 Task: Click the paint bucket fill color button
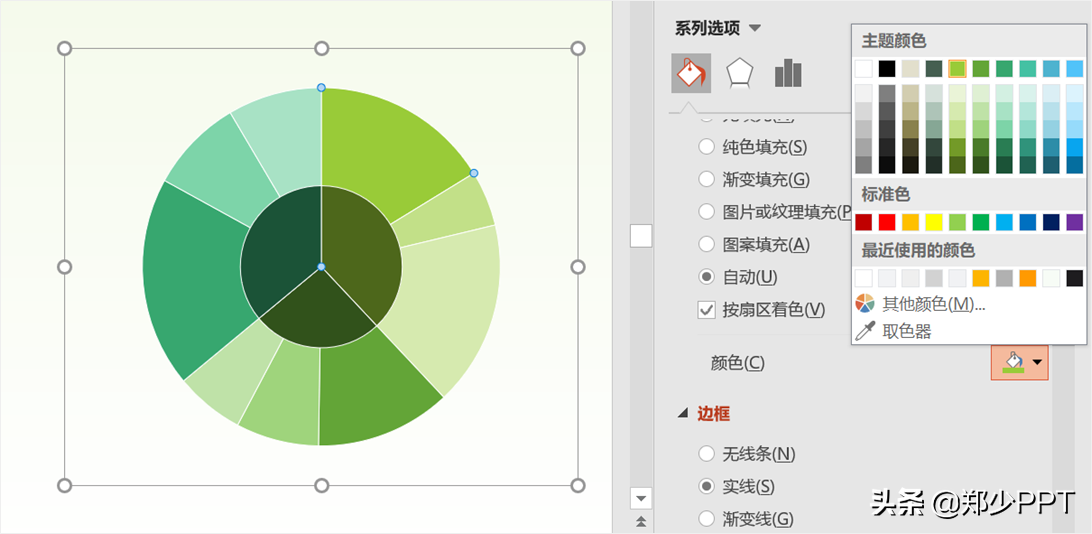coord(1012,362)
